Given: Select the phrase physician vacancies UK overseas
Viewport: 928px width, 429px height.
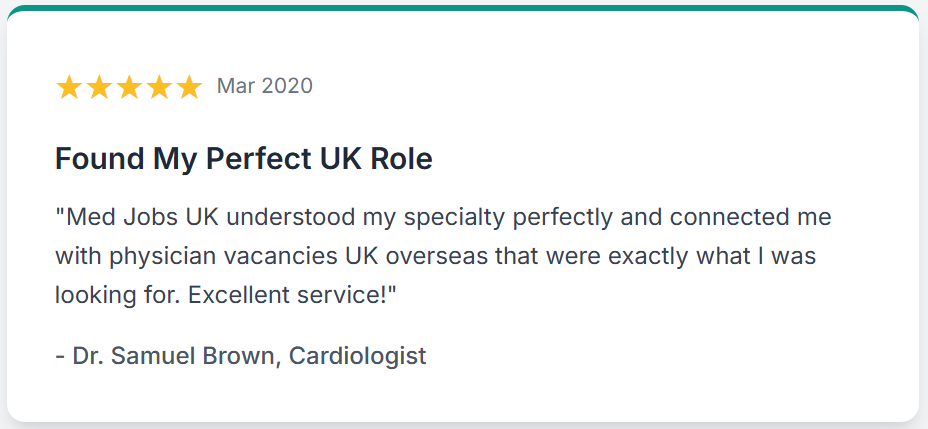Looking at the screenshot, I should click(295, 256).
